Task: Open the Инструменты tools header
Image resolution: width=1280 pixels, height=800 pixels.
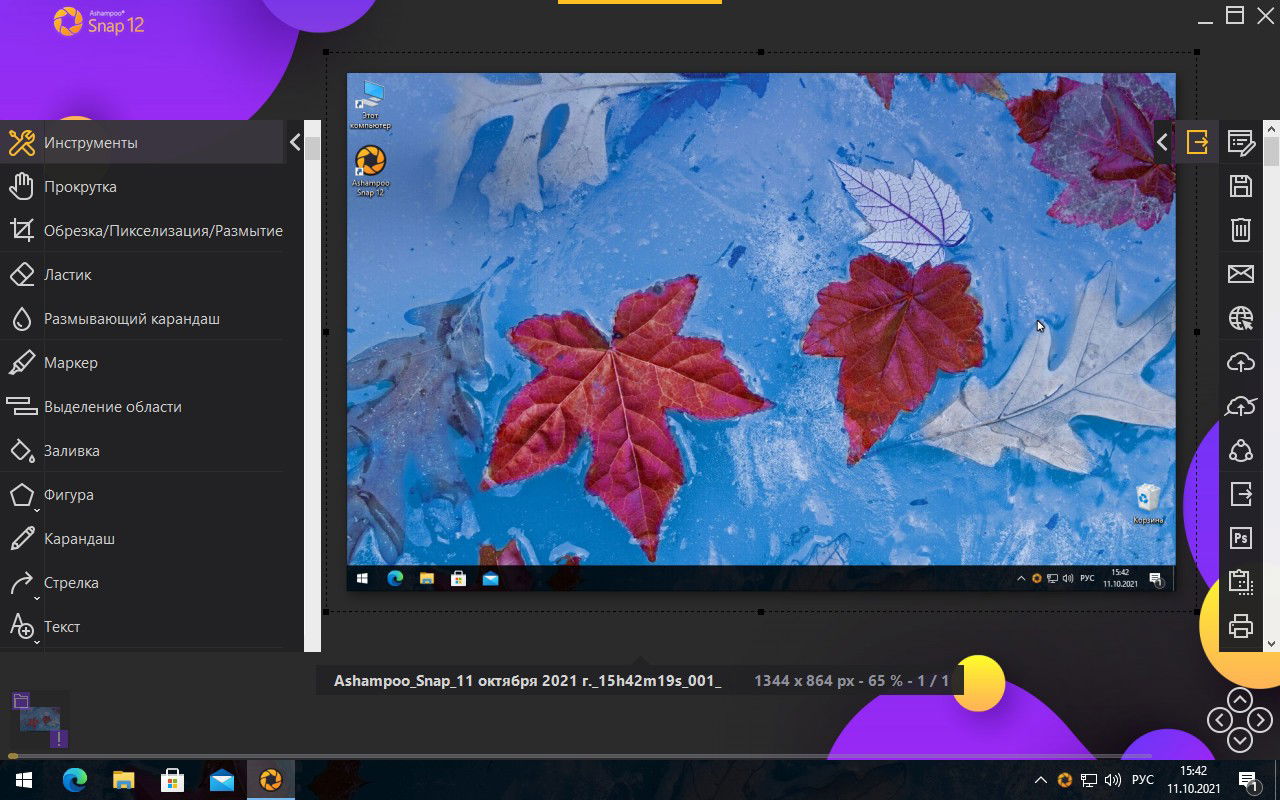Action: [142, 142]
